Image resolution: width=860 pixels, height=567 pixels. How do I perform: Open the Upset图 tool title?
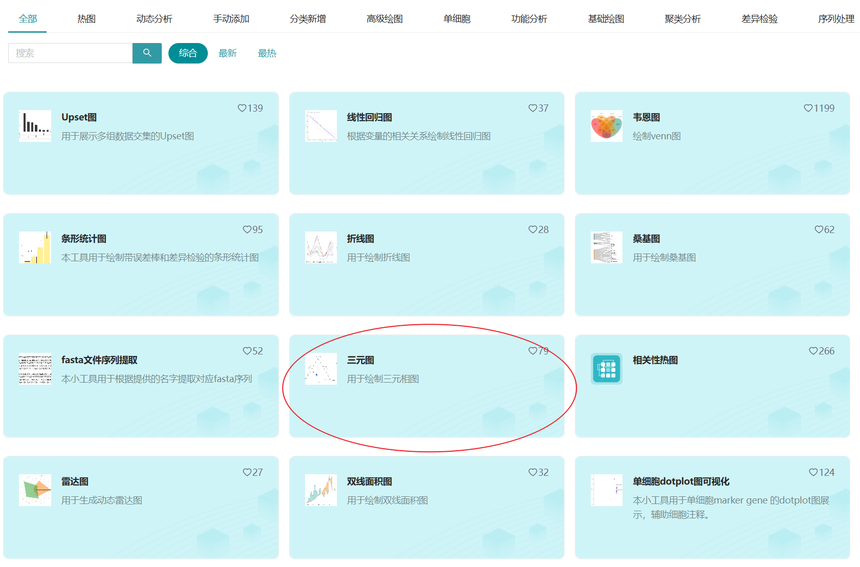79,117
